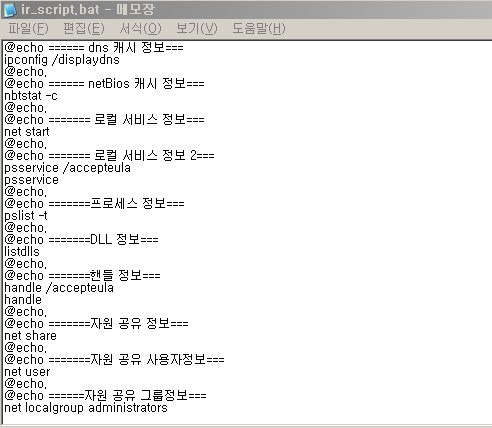Open the 서식(O) menu

pos(140,29)
